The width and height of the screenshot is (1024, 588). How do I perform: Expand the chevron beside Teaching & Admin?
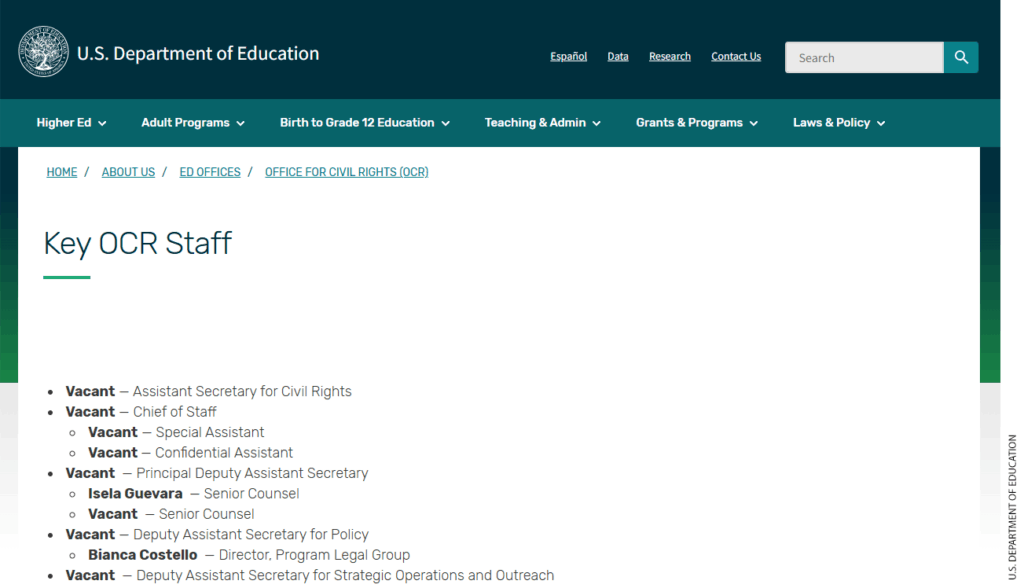pyautogui.click(x=596, y=123)
